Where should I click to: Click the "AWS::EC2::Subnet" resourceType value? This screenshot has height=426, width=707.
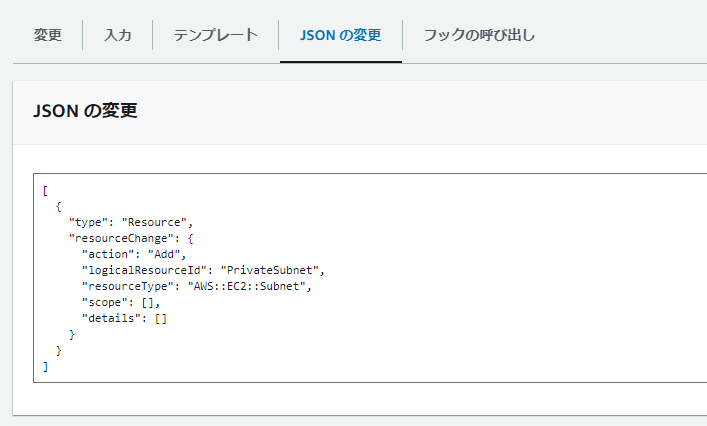tap(247, 286)
